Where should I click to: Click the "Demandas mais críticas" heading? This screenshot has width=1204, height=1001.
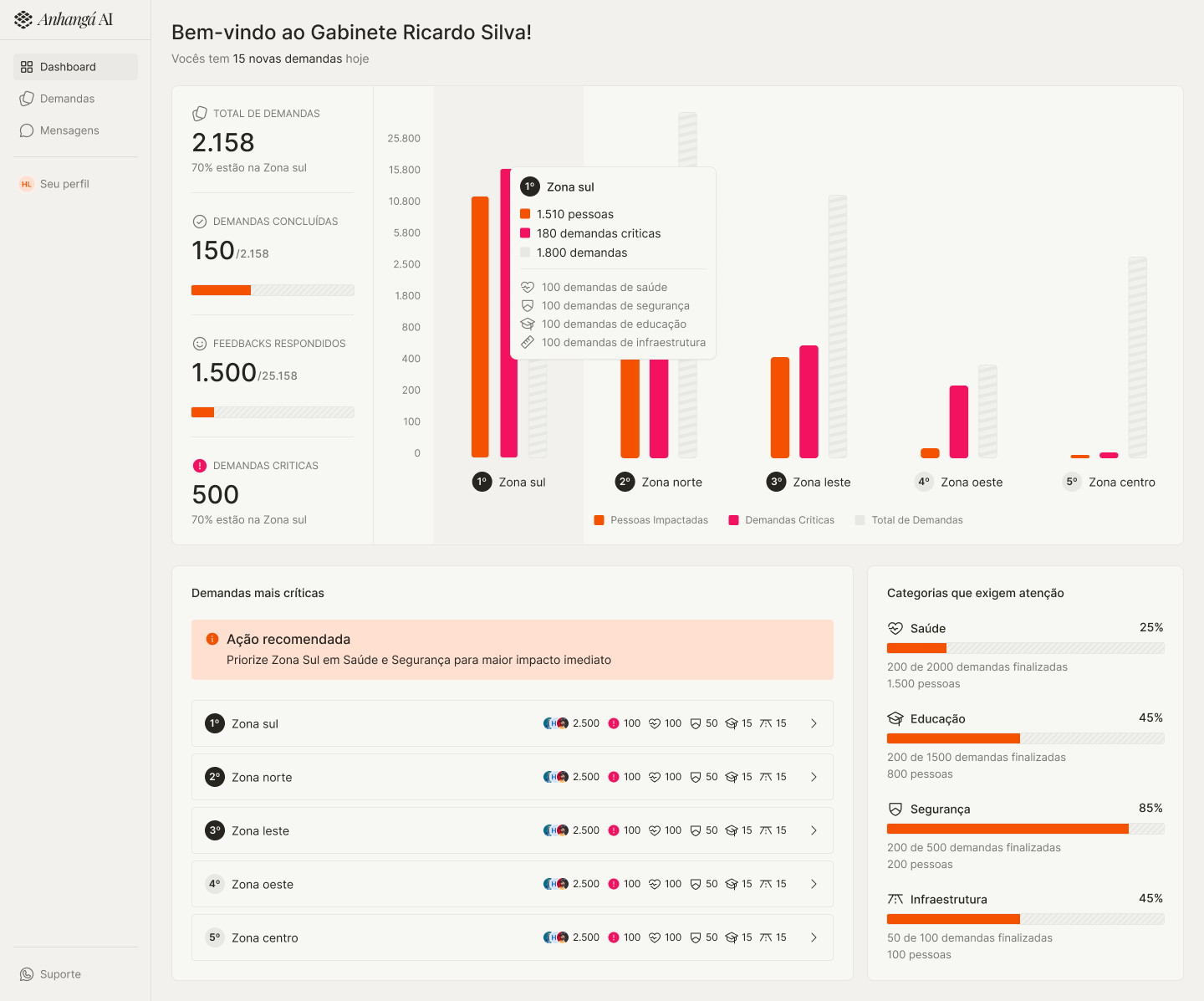258,593
